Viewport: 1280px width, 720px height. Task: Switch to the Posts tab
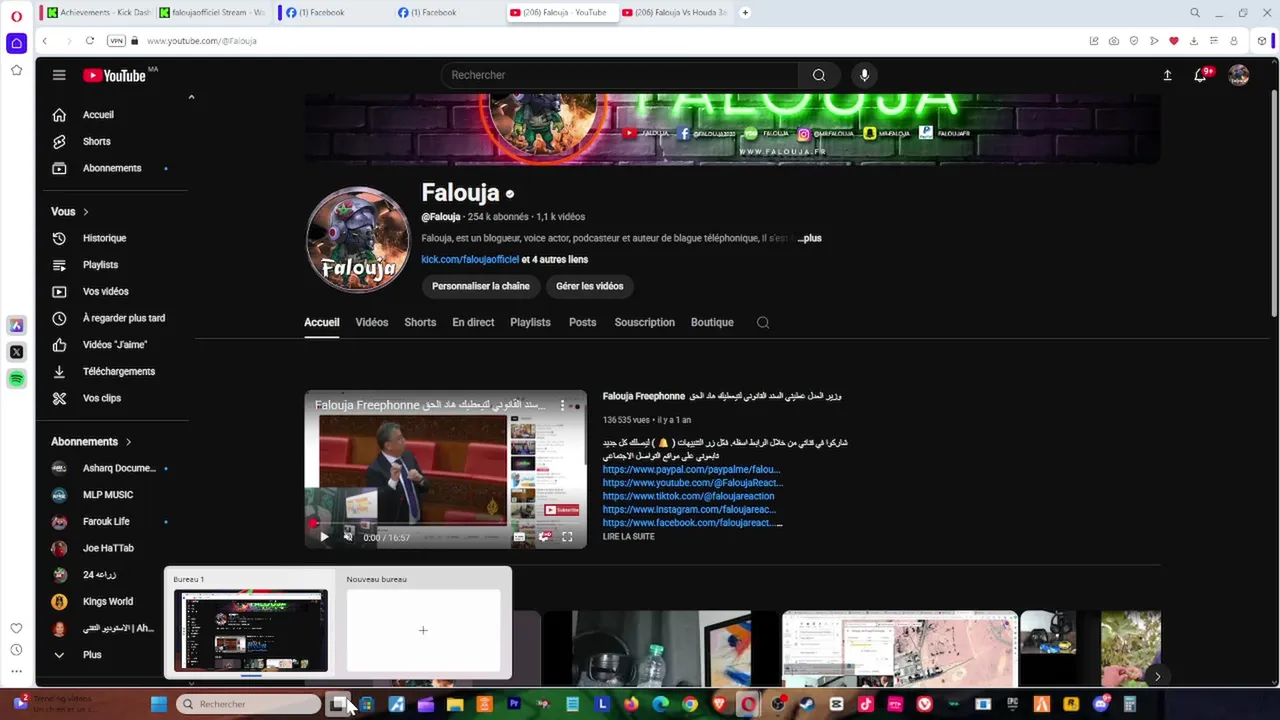pyautogui.click(x=582, y=323)
